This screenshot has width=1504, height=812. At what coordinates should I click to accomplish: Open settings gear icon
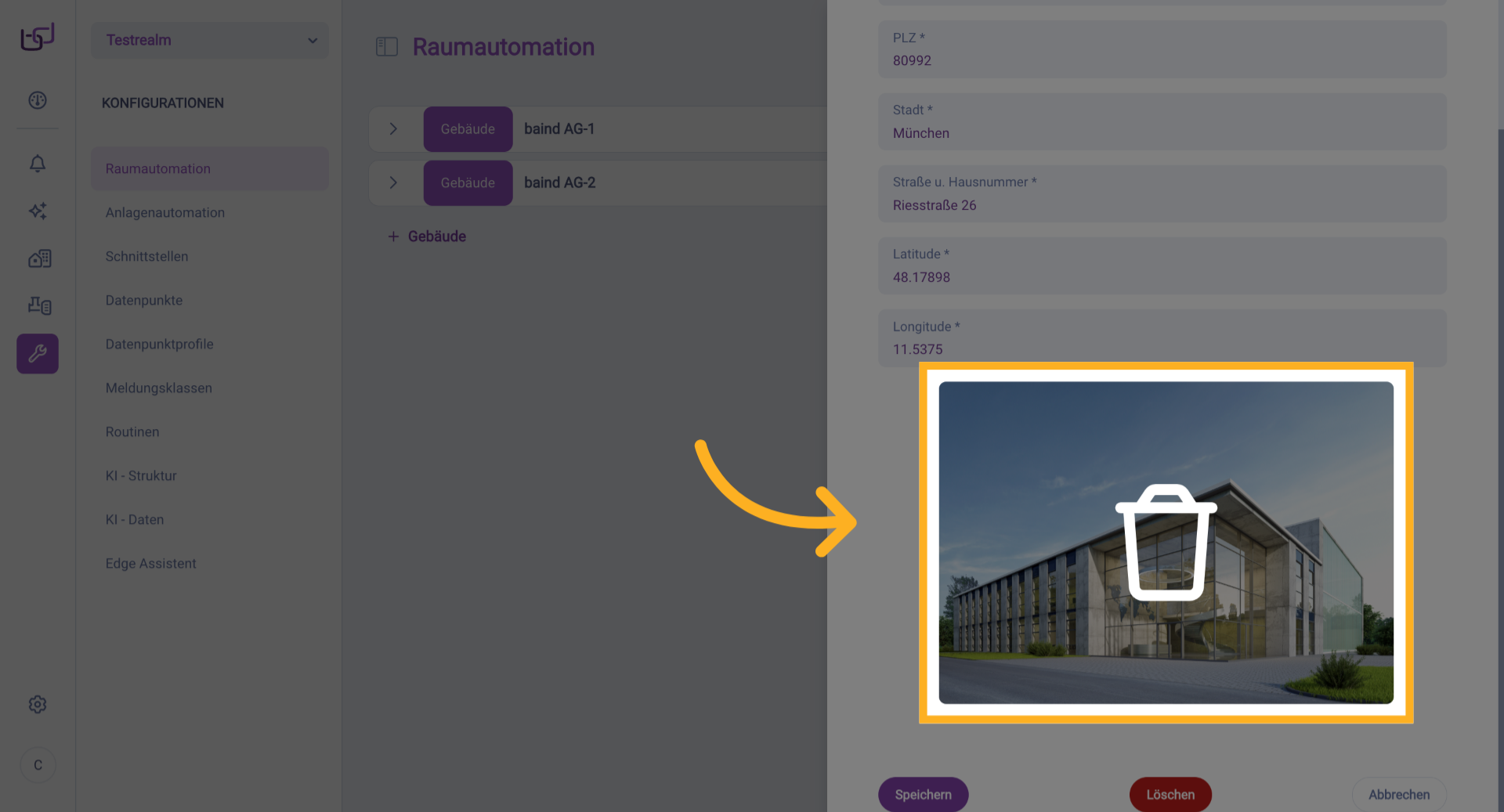point(38,705)
